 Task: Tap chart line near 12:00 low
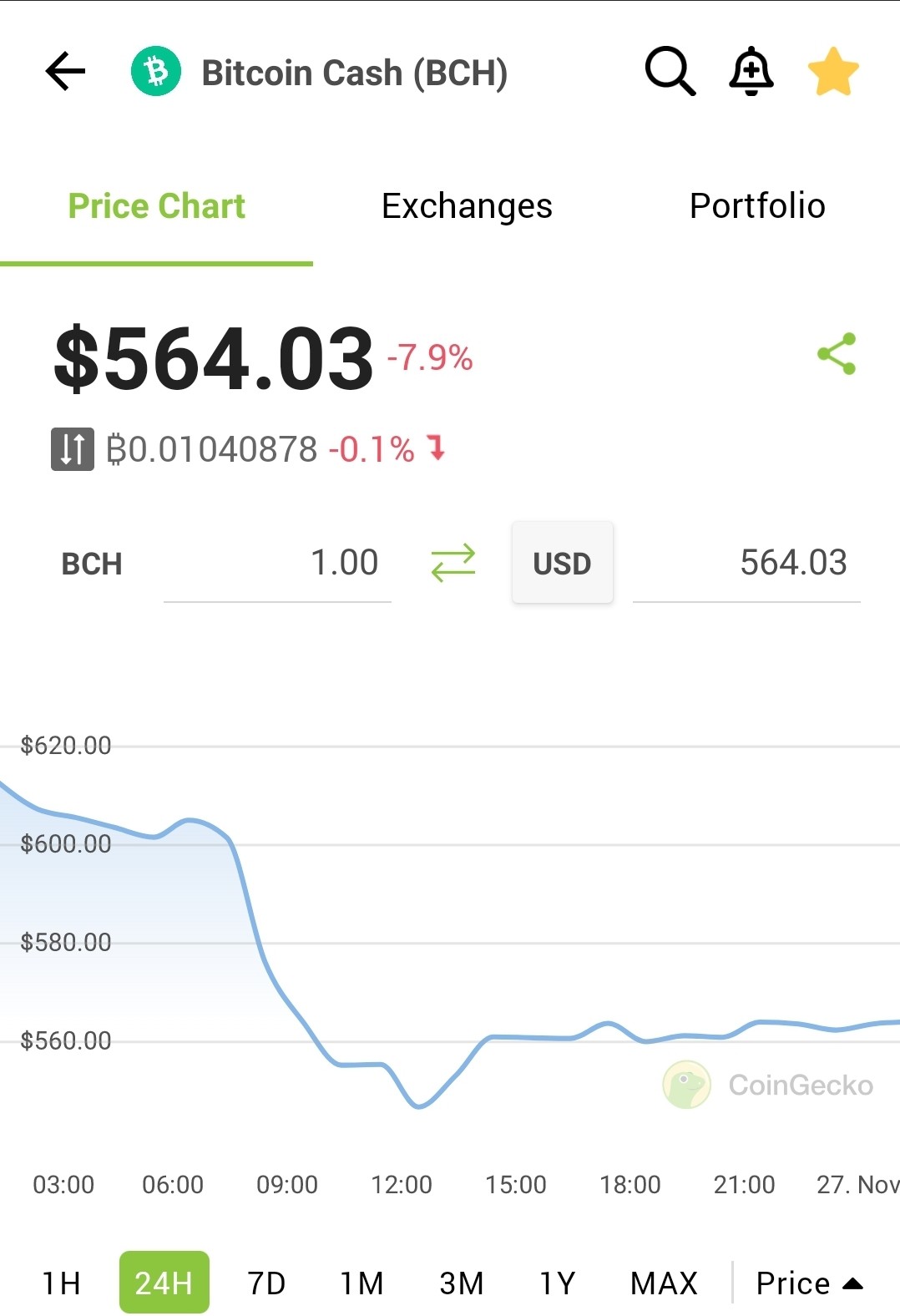click(x=419, y=1106)
